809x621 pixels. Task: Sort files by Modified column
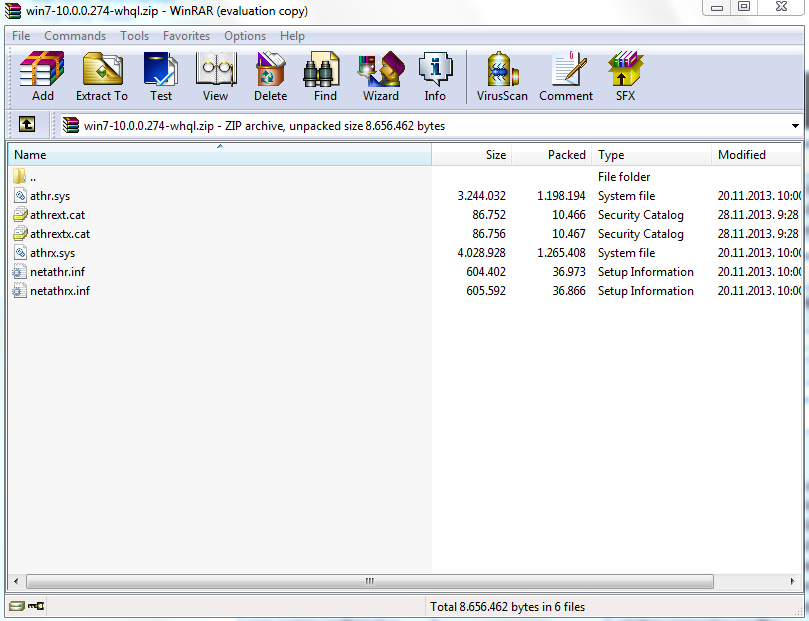(756, 155)
